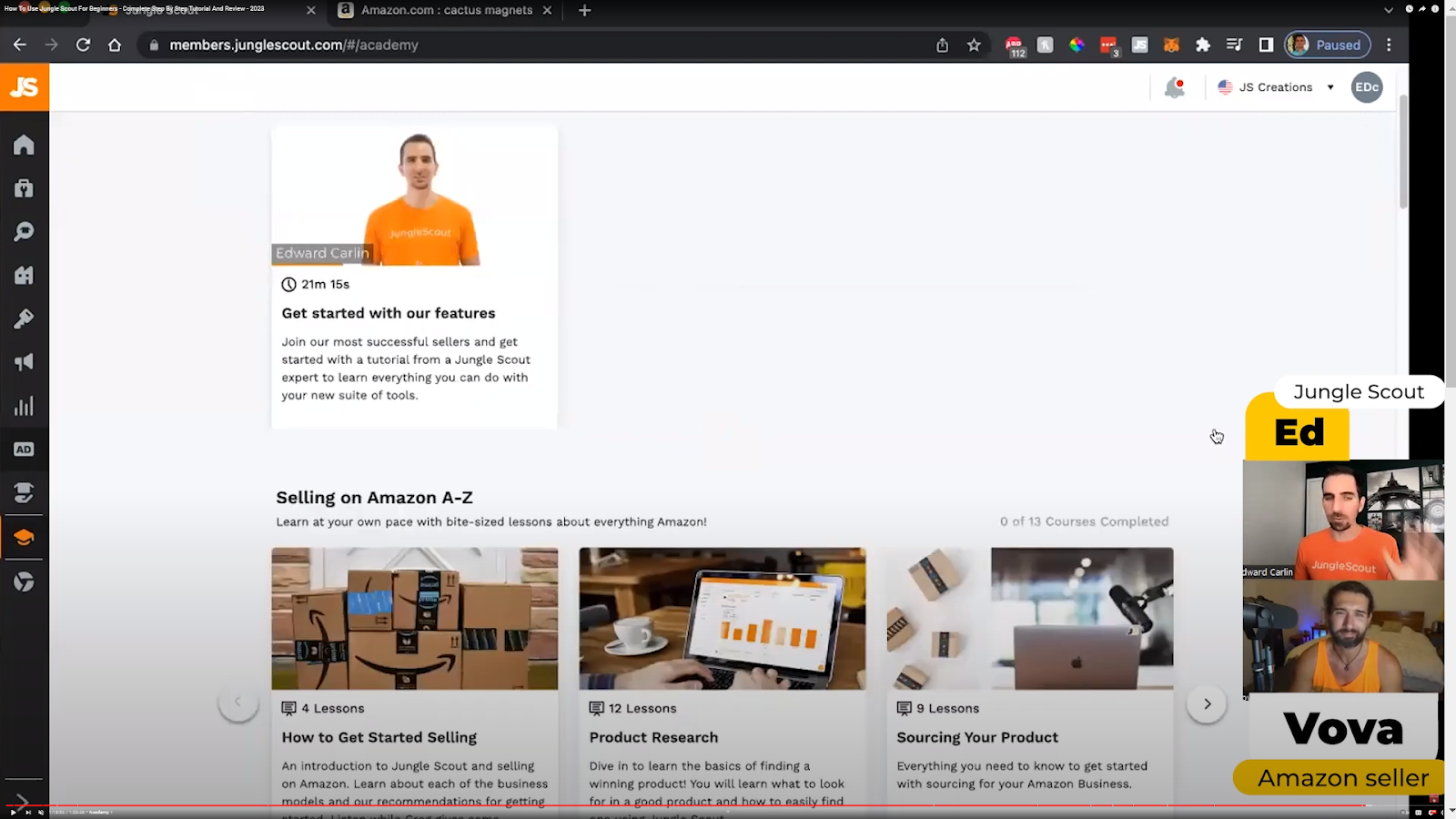Open the backpack icon in the sidebar
This screenshot has height=819, width=1456.
[x=24, y=188]
